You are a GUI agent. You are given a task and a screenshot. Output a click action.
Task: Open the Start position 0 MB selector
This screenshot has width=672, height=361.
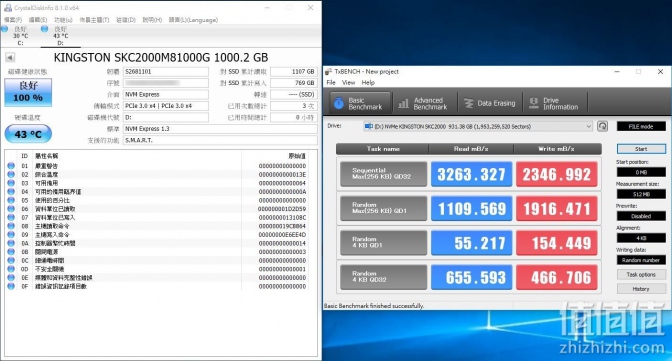tap(641, 172)
